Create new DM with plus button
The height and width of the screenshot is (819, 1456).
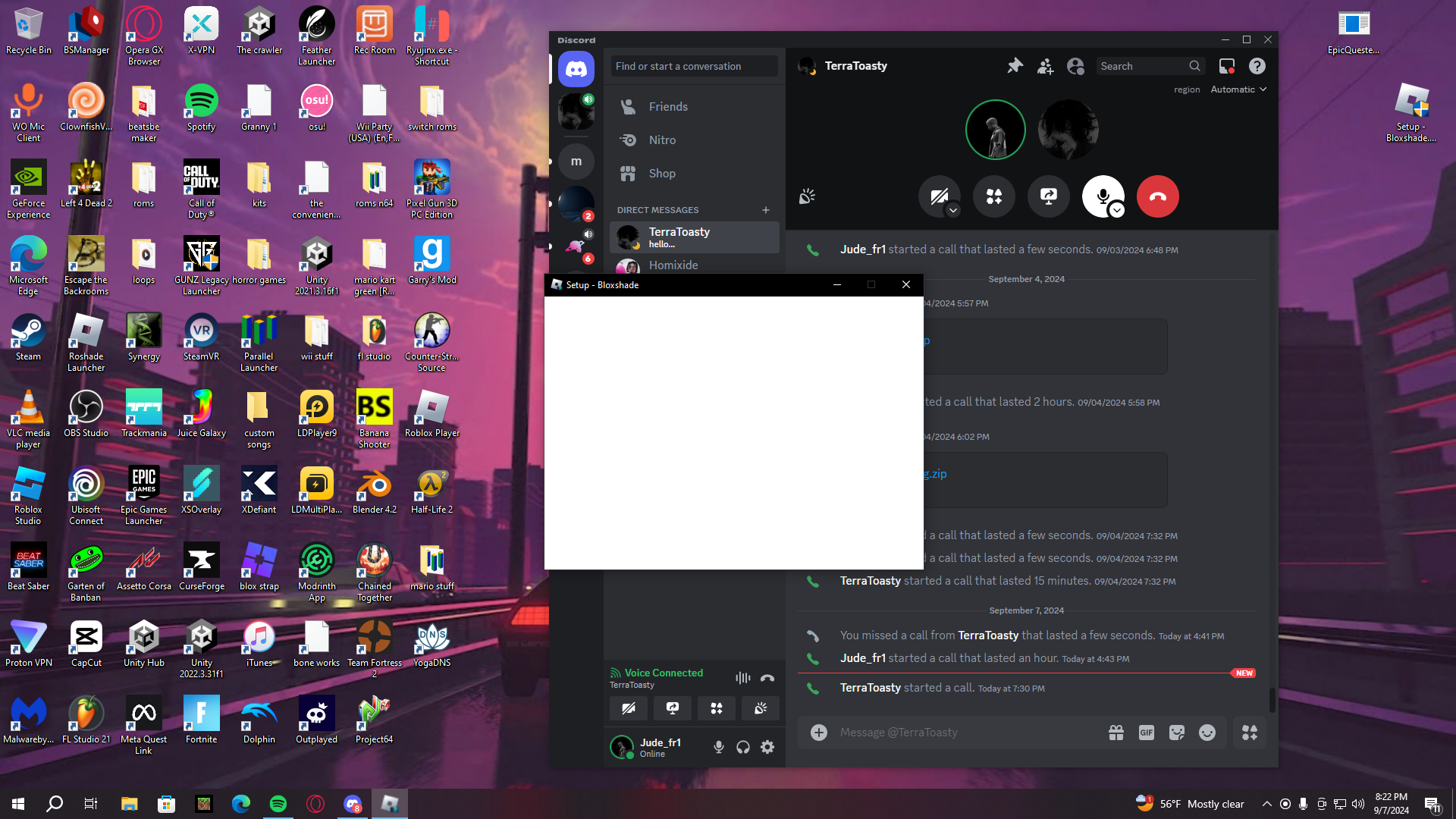coord(766,210)
